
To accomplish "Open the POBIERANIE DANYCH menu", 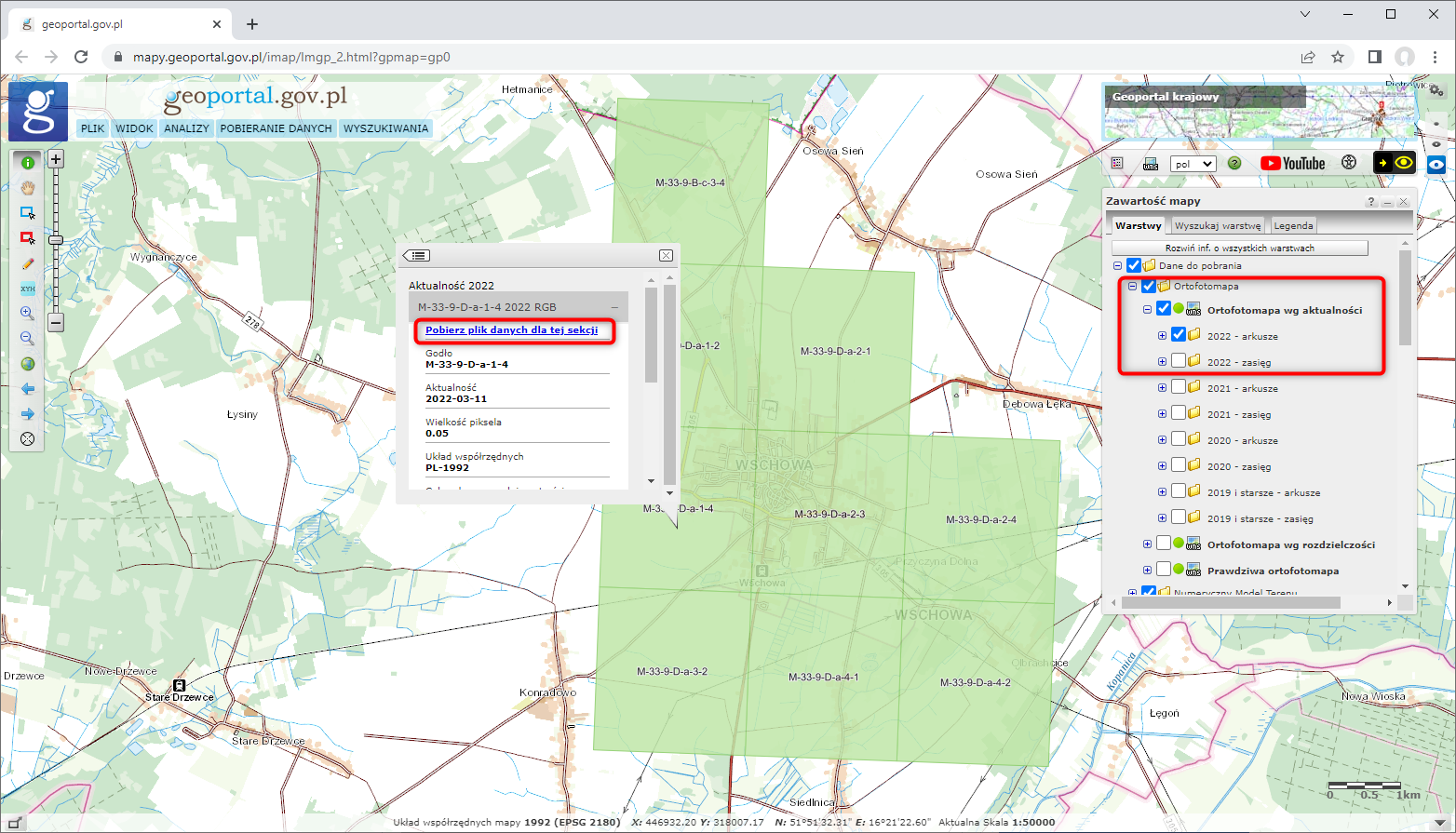I will [x=276, y=128].
